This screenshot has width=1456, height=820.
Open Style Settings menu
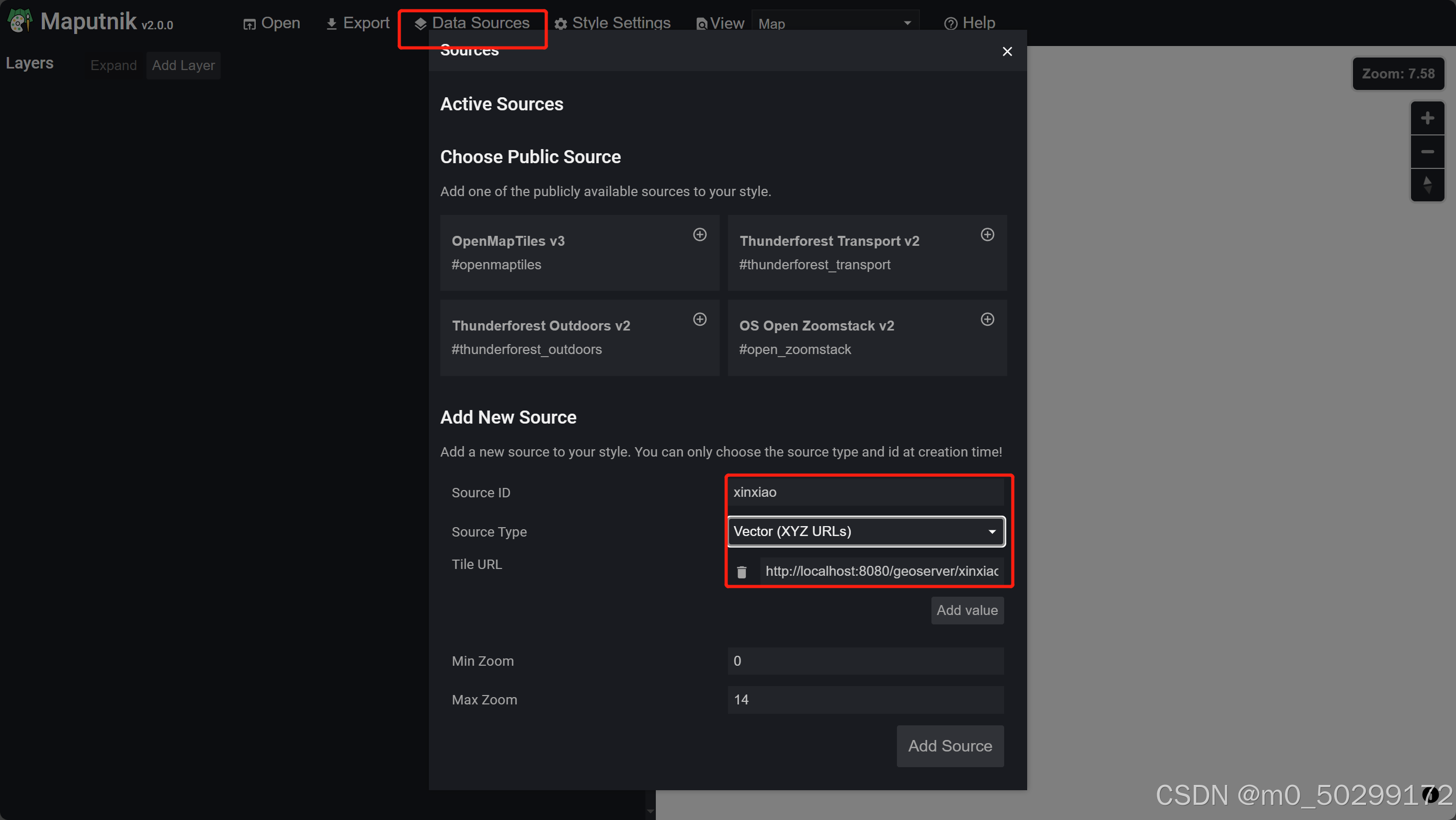point(612,23)
